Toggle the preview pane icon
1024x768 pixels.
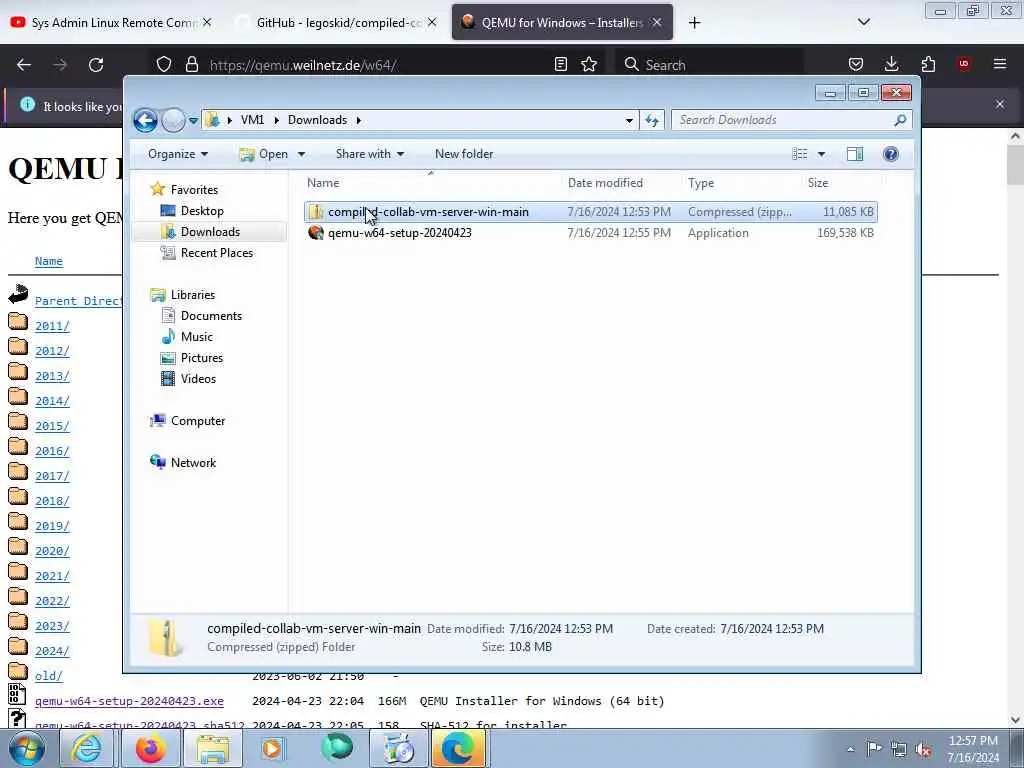tap(855, 154)
